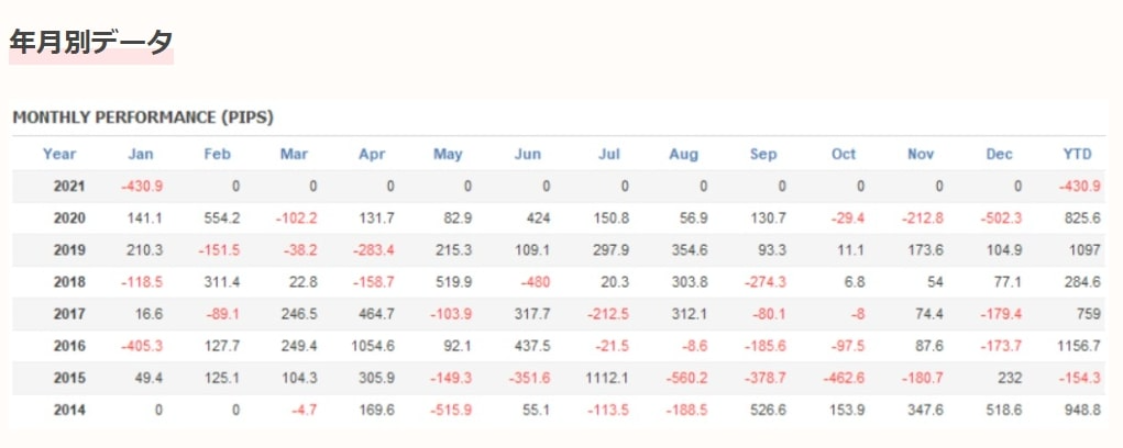
Task: Click the 2019 year row label
Action: [x=70, y=250]
